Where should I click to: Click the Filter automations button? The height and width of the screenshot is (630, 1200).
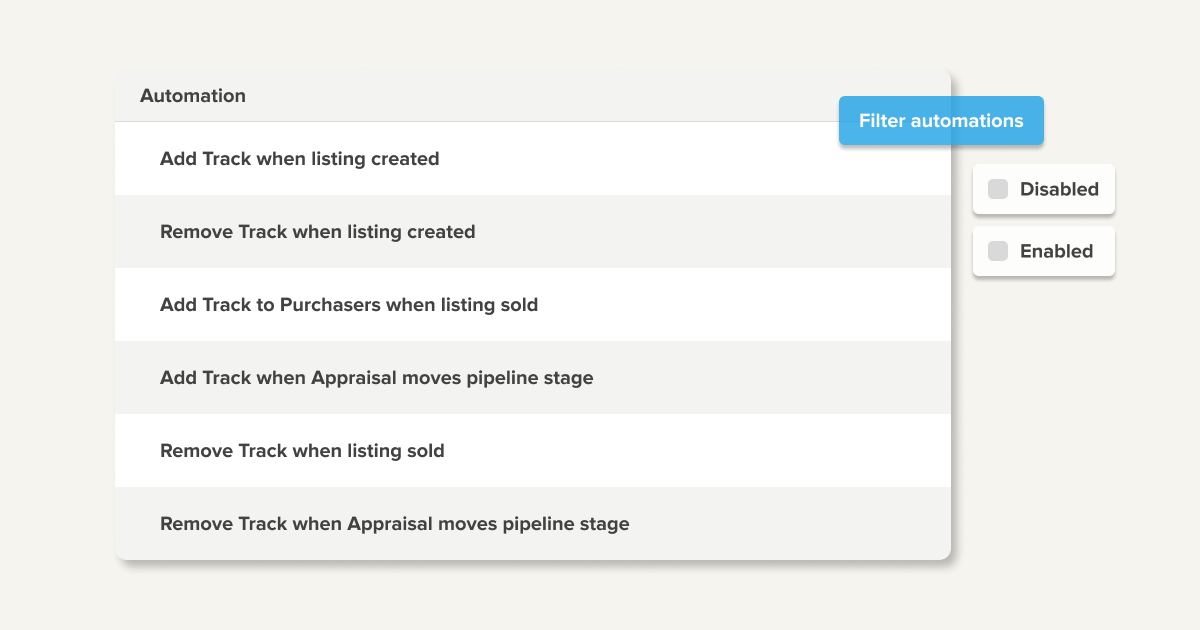(x=941, y=121)
